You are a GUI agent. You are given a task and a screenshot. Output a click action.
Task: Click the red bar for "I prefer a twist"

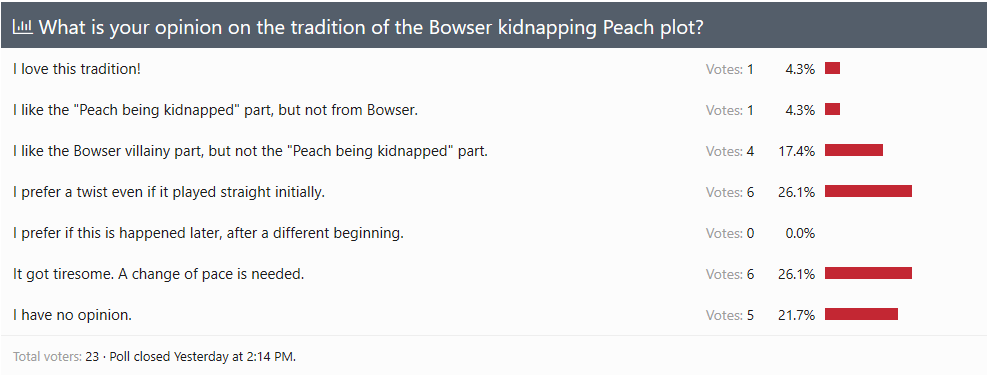(868, 191)
